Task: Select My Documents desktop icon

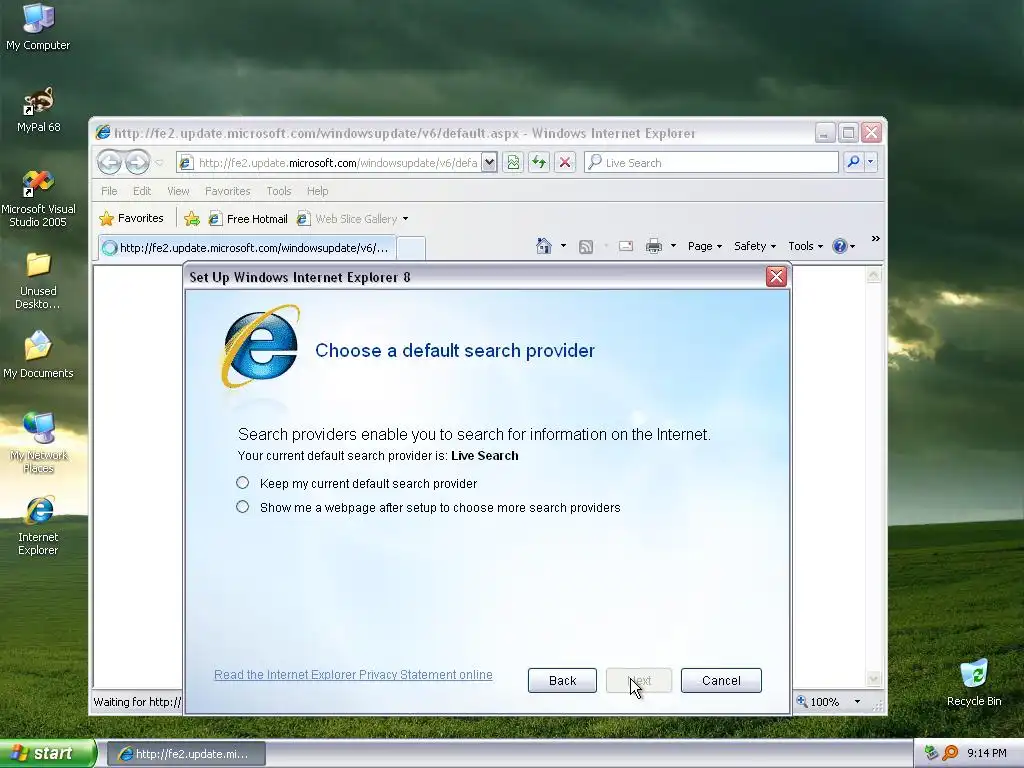Action: [x=38, y=355]
